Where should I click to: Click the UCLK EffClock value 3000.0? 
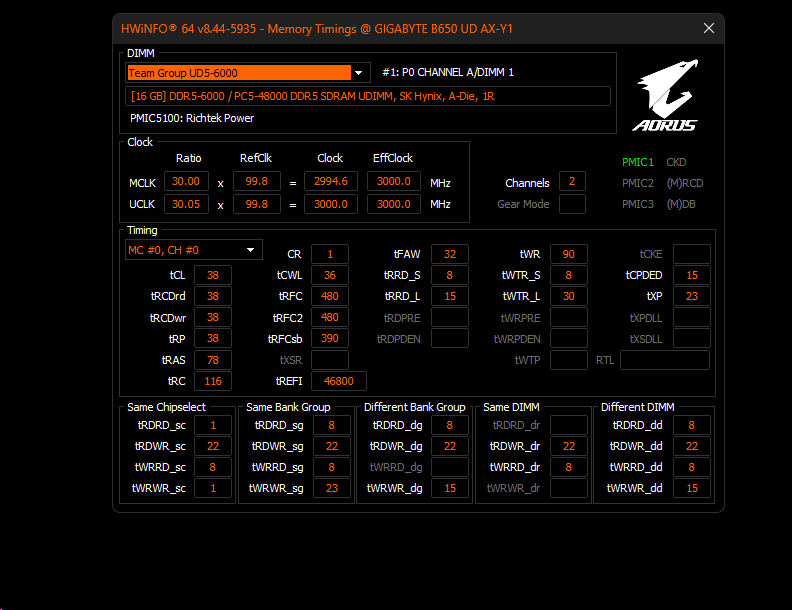(394, 204)
